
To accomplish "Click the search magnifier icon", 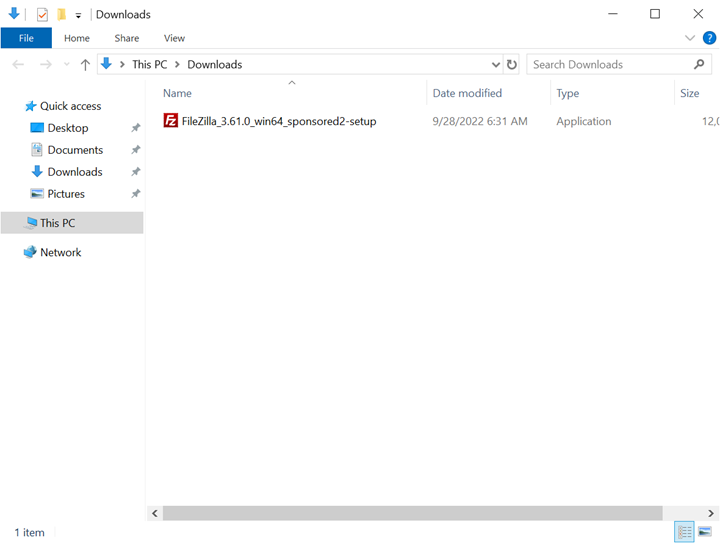I will pos(699,65).
